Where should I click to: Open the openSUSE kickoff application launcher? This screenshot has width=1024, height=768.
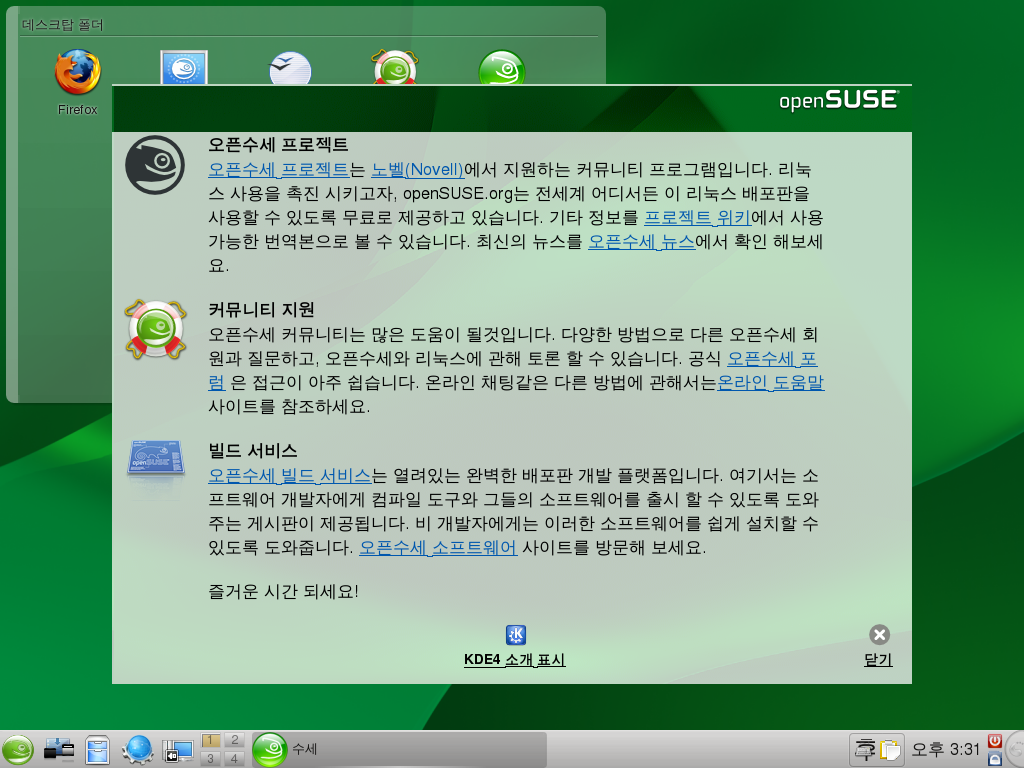coord(18,750)
